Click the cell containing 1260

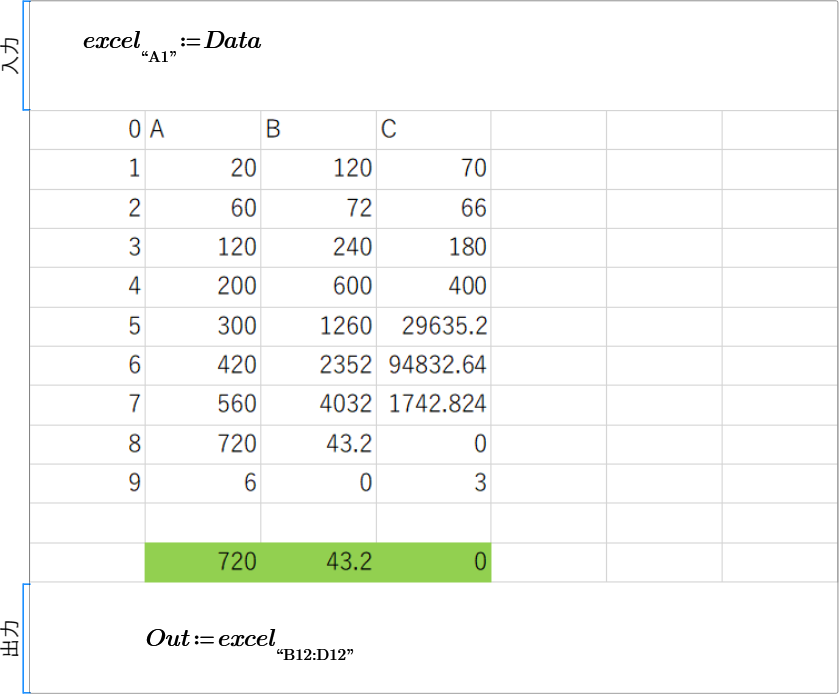coord(319,326)
